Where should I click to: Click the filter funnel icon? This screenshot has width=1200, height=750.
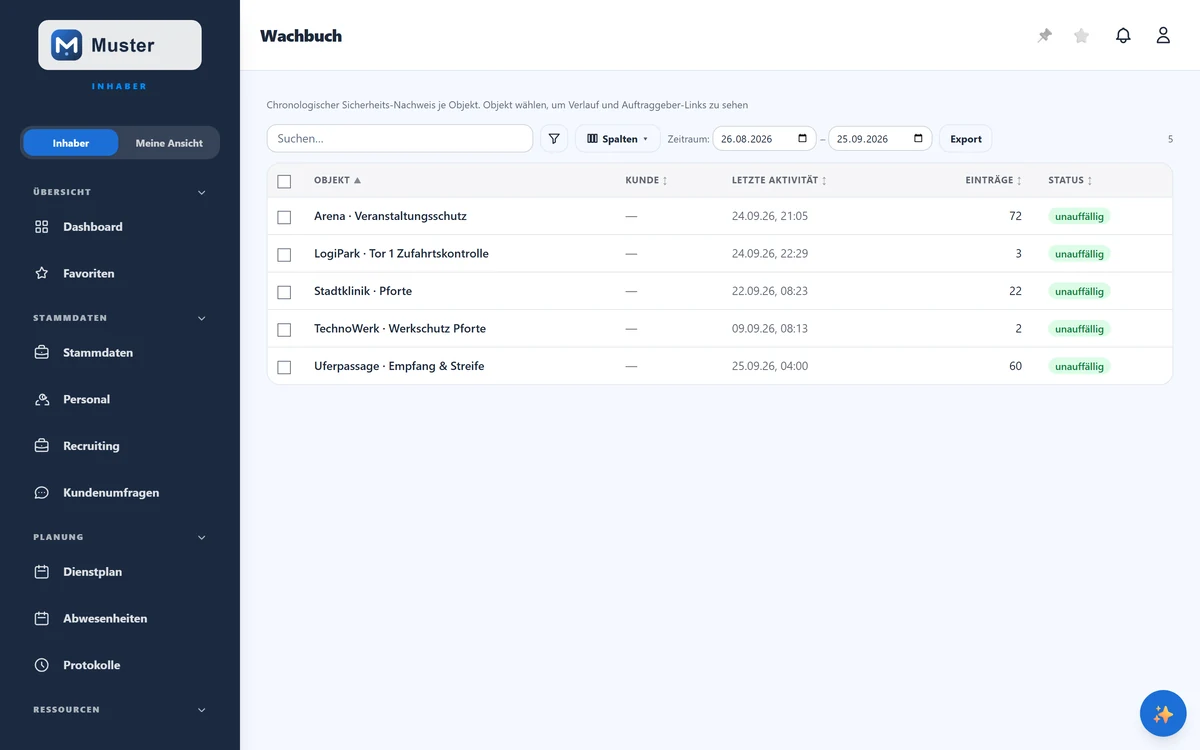click(554, 139)
